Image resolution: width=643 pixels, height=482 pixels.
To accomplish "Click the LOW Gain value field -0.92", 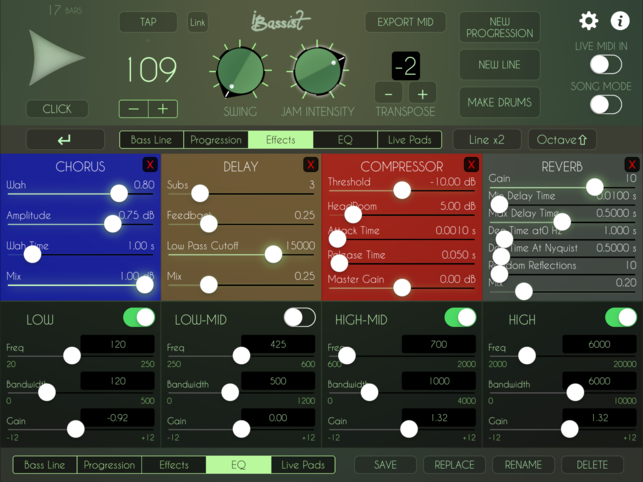I will (x=118, y=418).
